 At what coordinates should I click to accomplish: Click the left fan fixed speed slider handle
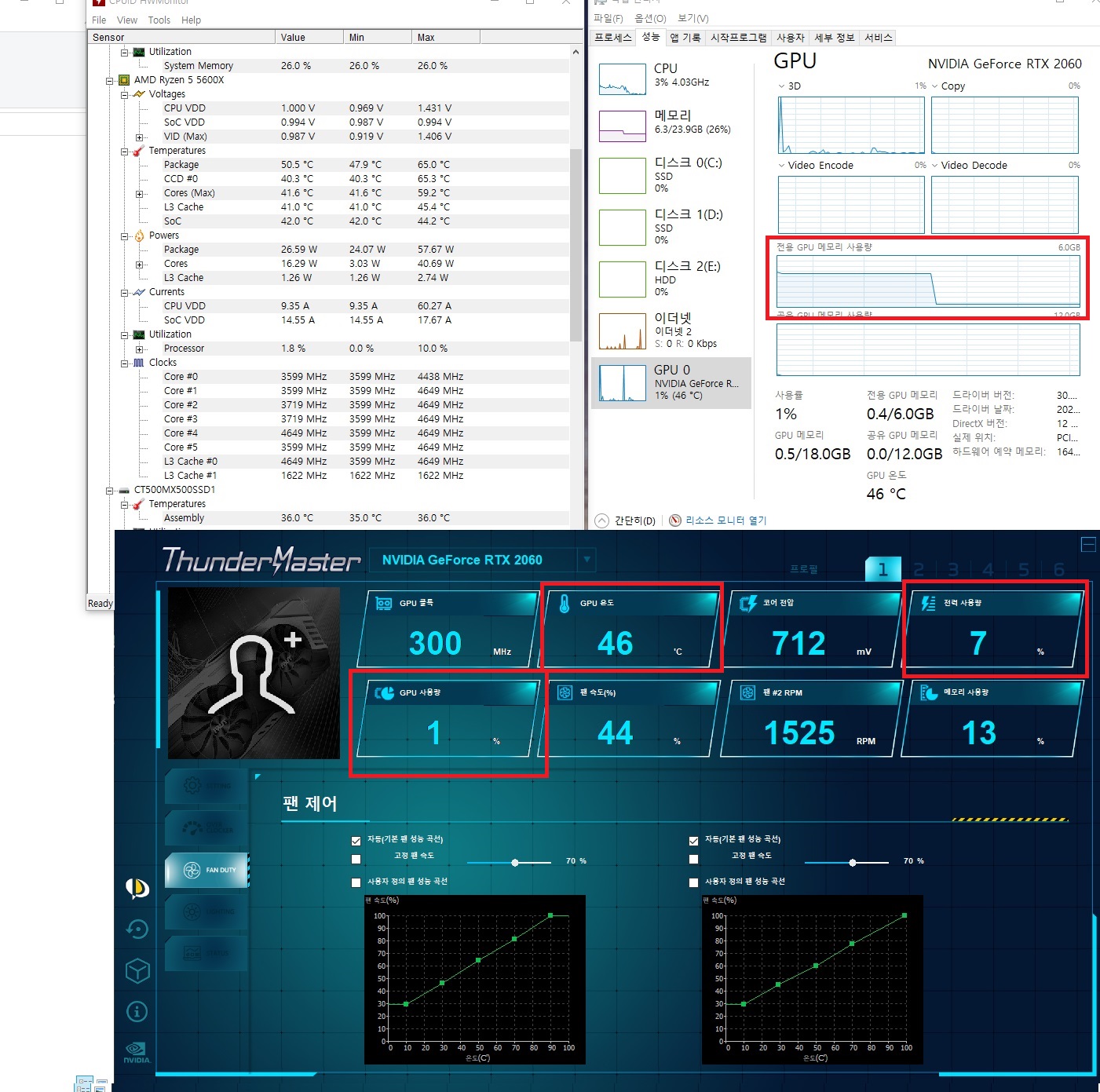pyautogui.click(x=515, y=863)
